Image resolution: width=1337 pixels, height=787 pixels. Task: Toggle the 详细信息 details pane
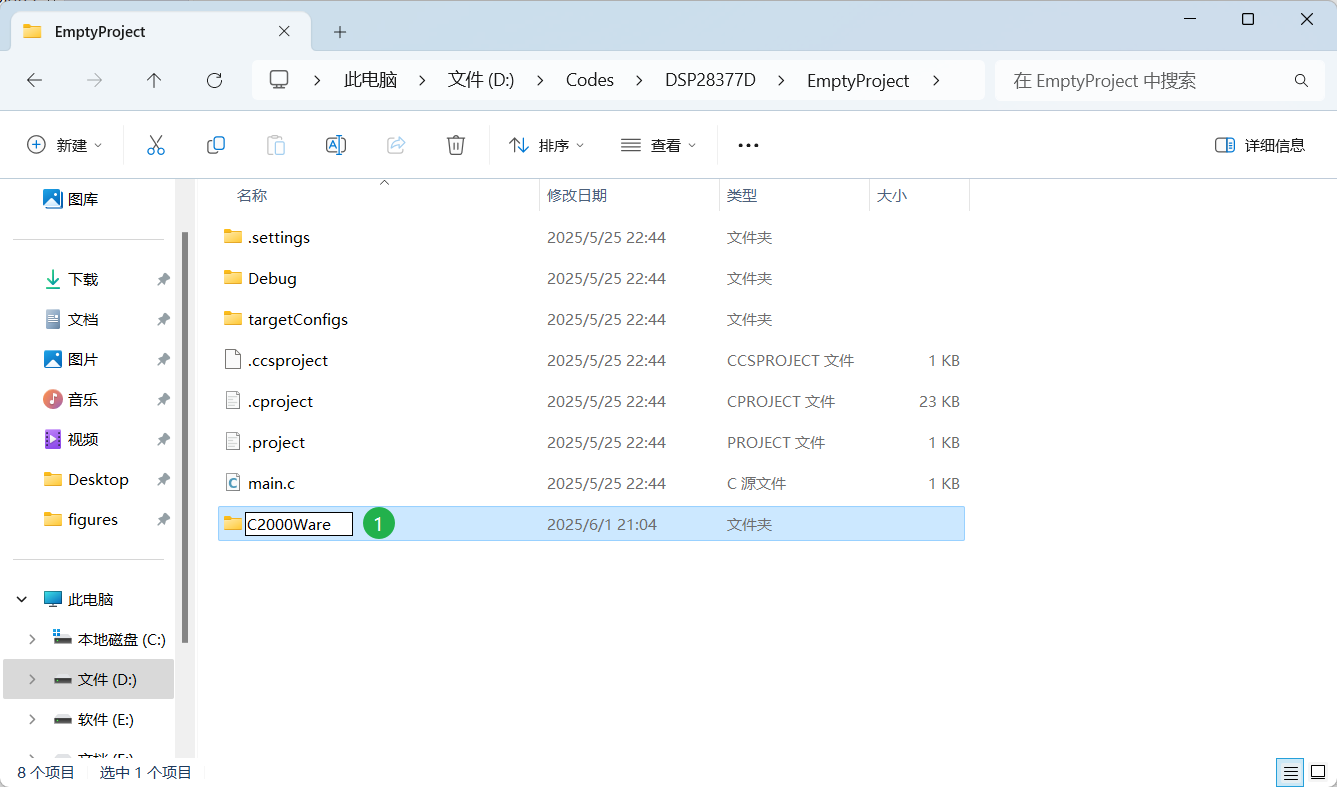click(x=1260, y=144)
